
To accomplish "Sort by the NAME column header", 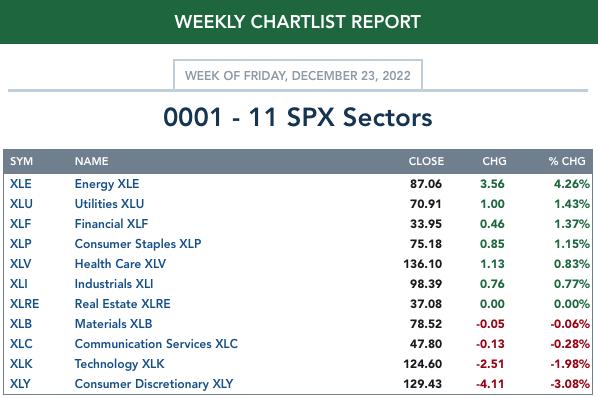I will click(x=92, y=161).
